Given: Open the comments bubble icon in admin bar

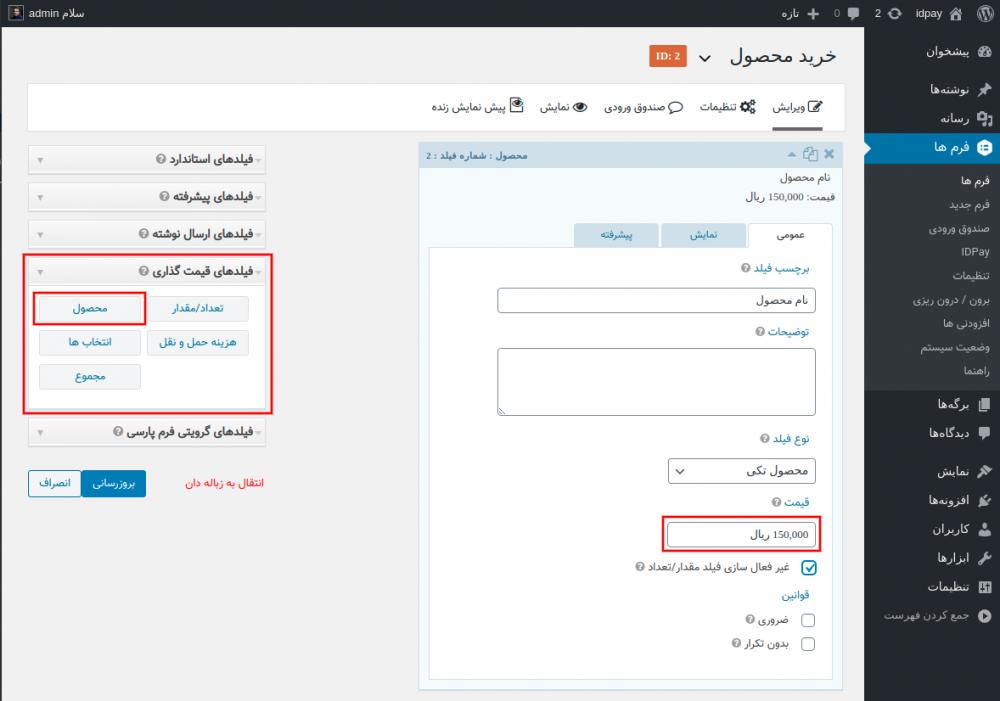Looking at the screenshot, I should coord(853,14).
